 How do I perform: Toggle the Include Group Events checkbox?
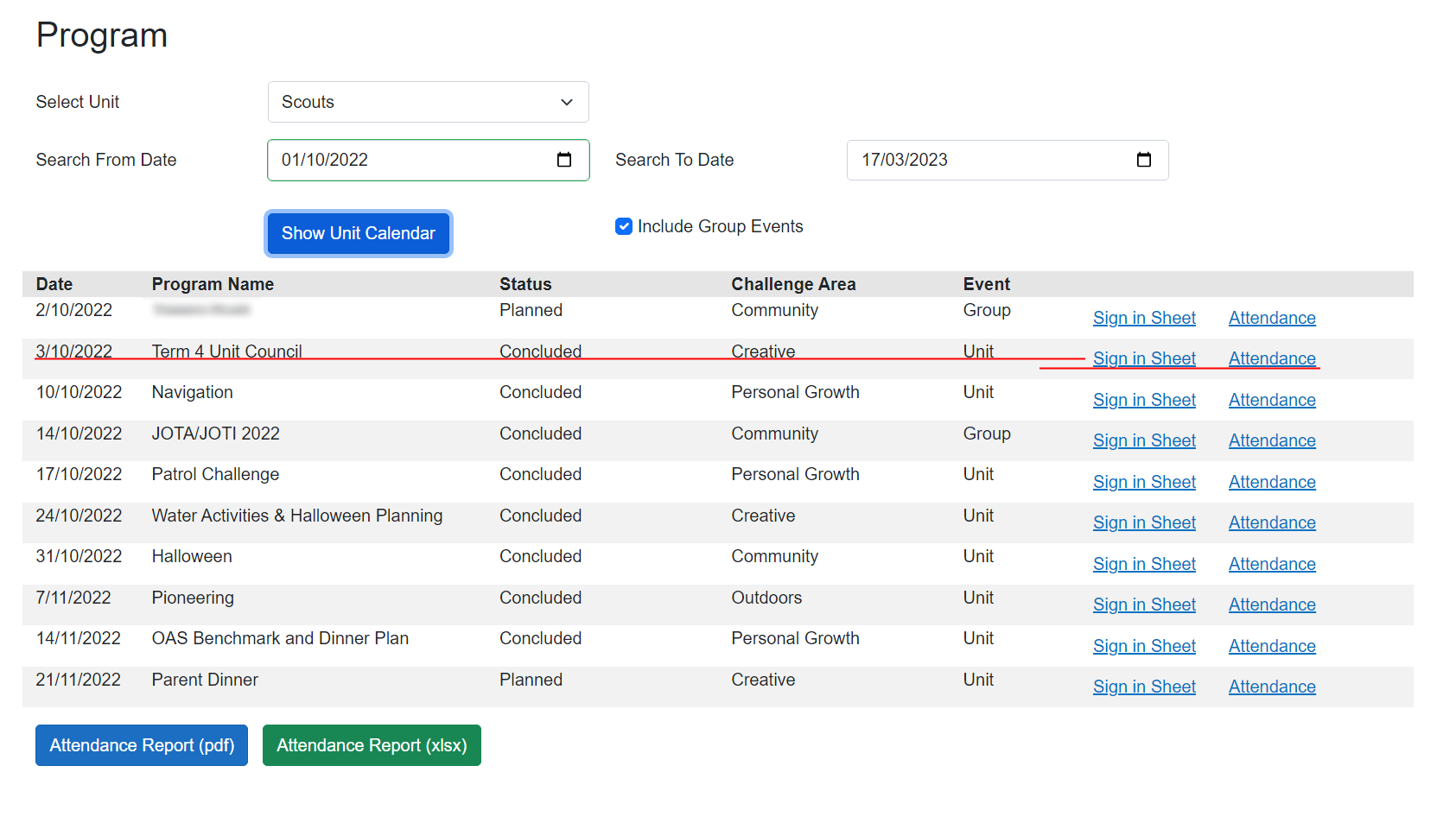tap(624, 225)
